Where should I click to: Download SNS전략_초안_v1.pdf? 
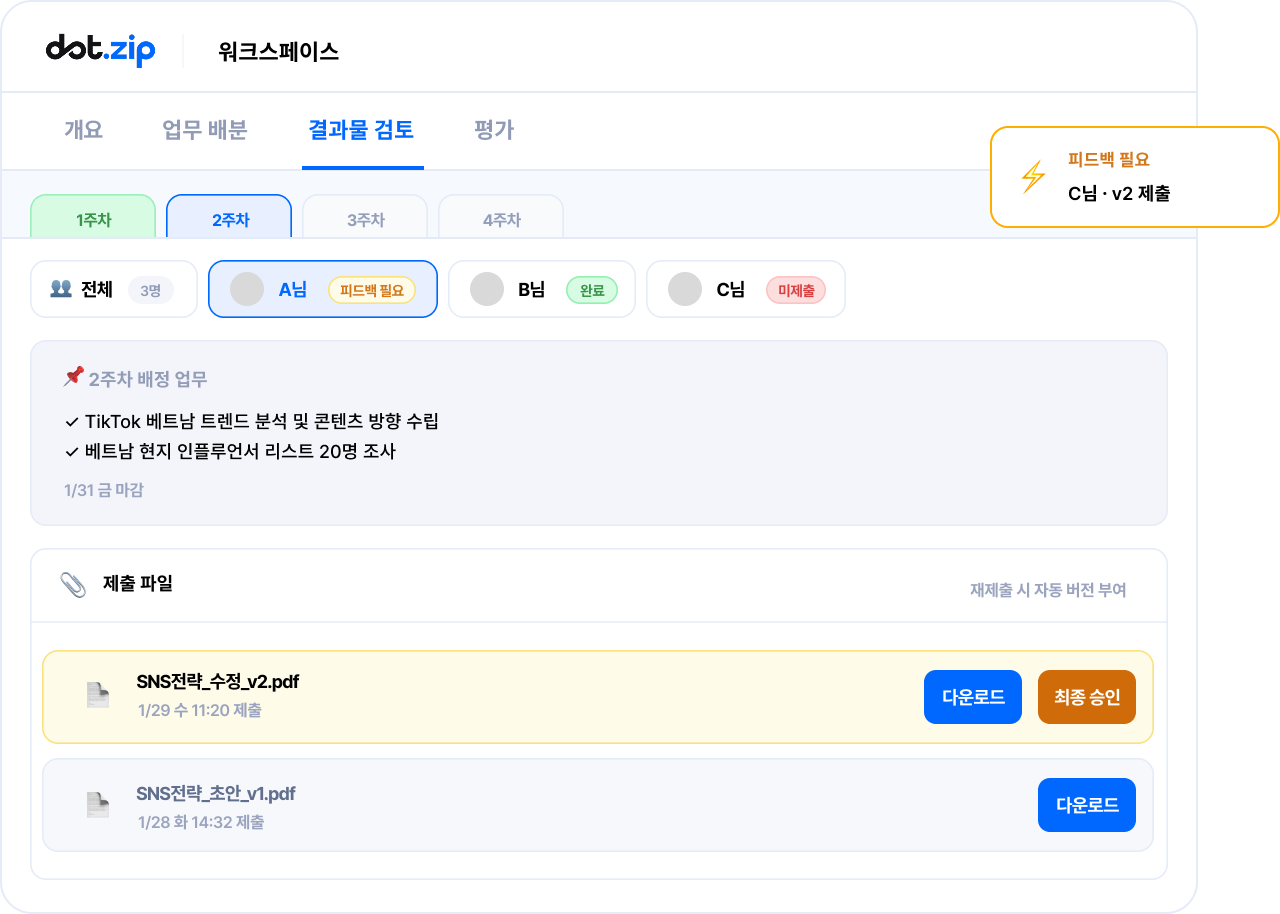pos(1087,805)
